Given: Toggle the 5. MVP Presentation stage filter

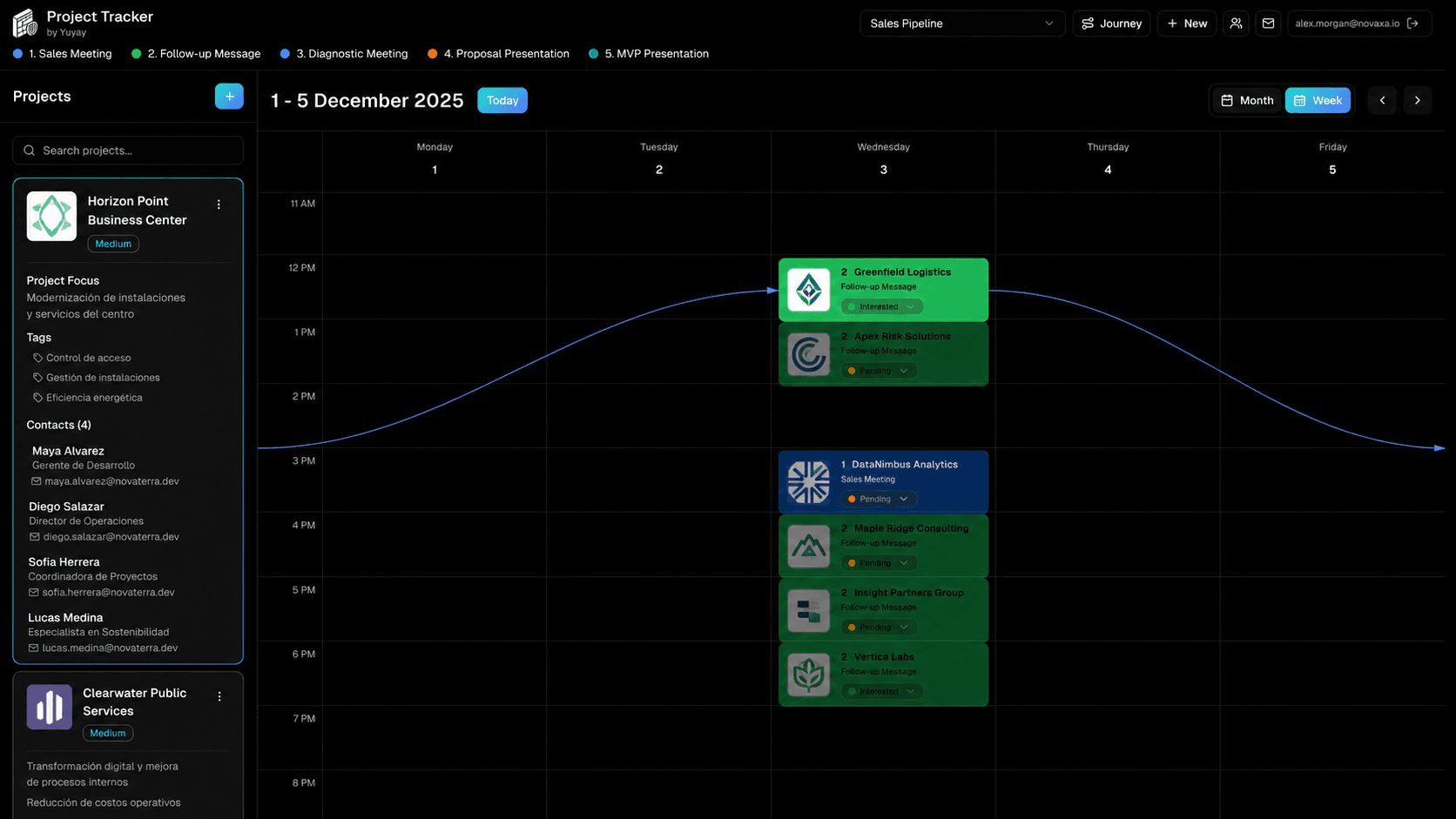Looking at the screenshot, I should [649, 54].
